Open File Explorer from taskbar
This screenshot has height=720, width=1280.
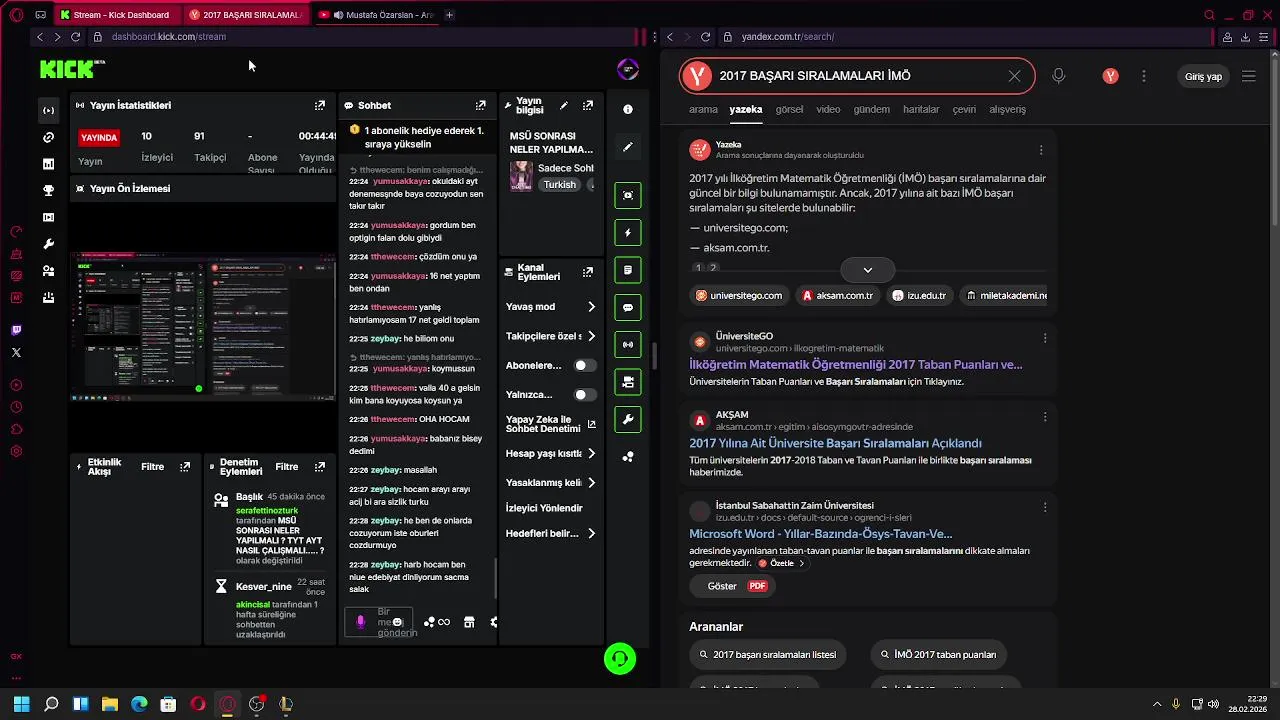coord(110,704)
